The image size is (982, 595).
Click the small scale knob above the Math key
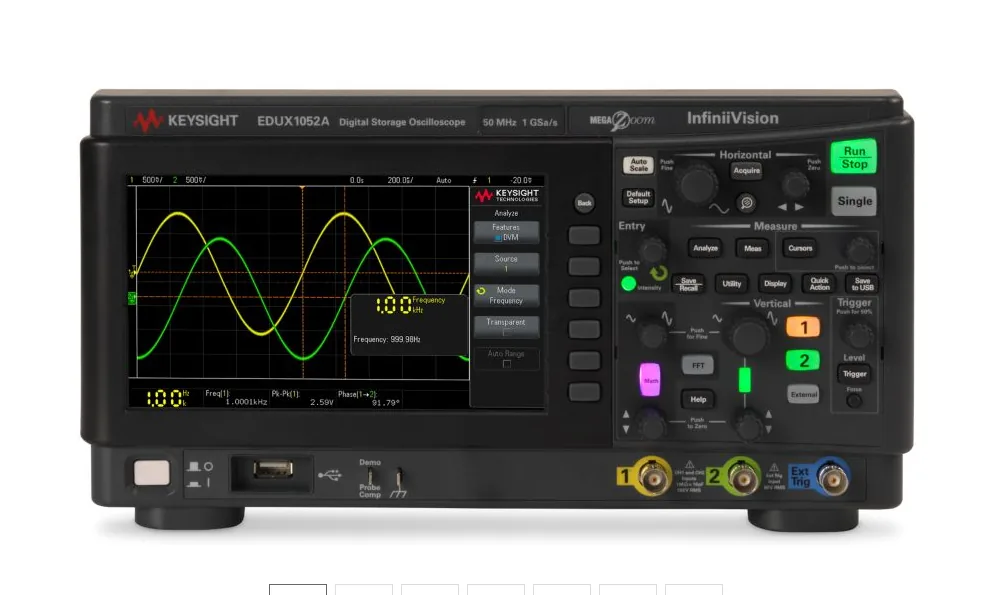[x=653, y=335]
